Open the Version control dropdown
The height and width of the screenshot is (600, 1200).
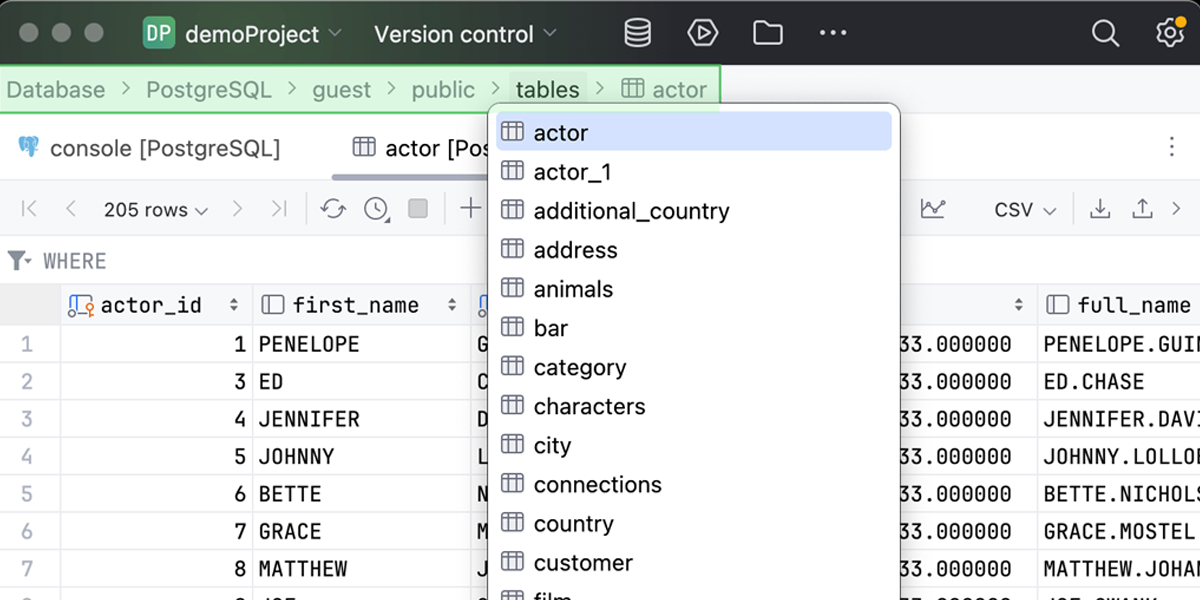[466, 33]
